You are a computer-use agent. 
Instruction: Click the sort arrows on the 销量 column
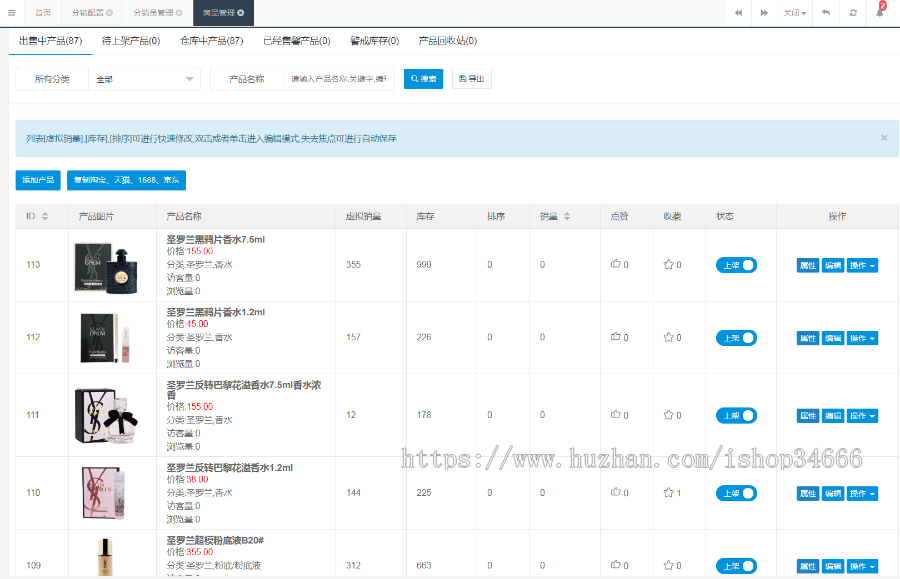click(x=566, y=216)
